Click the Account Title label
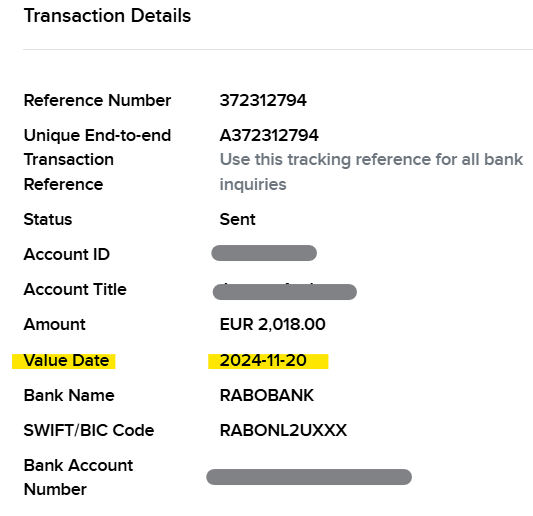Viewport: 533px width, 516px height. point(75,290)
